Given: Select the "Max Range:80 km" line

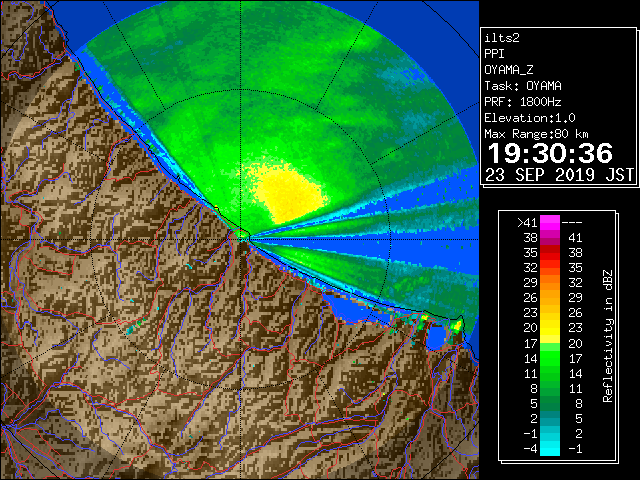Looking at the screenshot, I should click(x=536, y=134).
